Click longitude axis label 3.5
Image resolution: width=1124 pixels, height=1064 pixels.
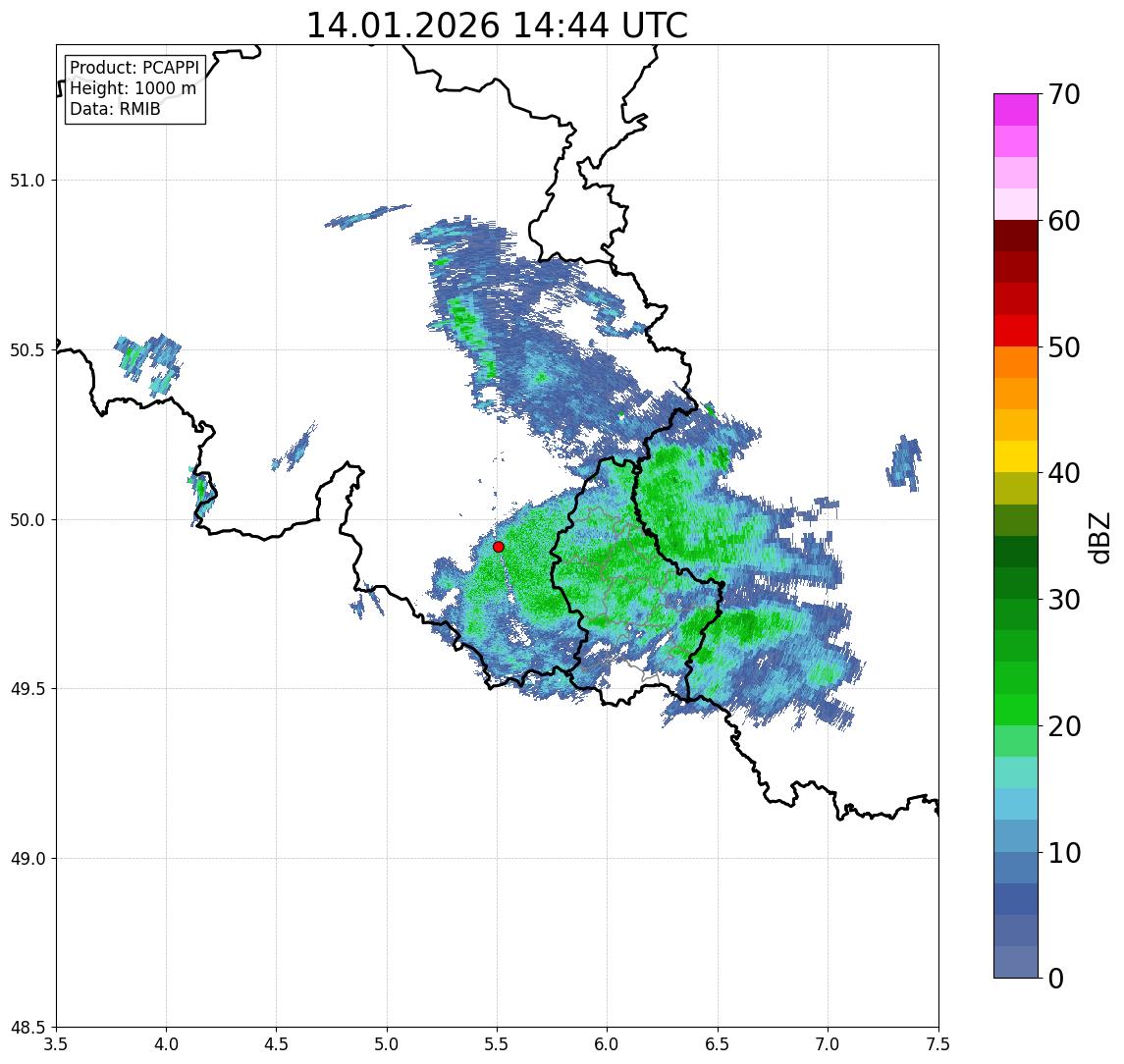pos(56,1044)
